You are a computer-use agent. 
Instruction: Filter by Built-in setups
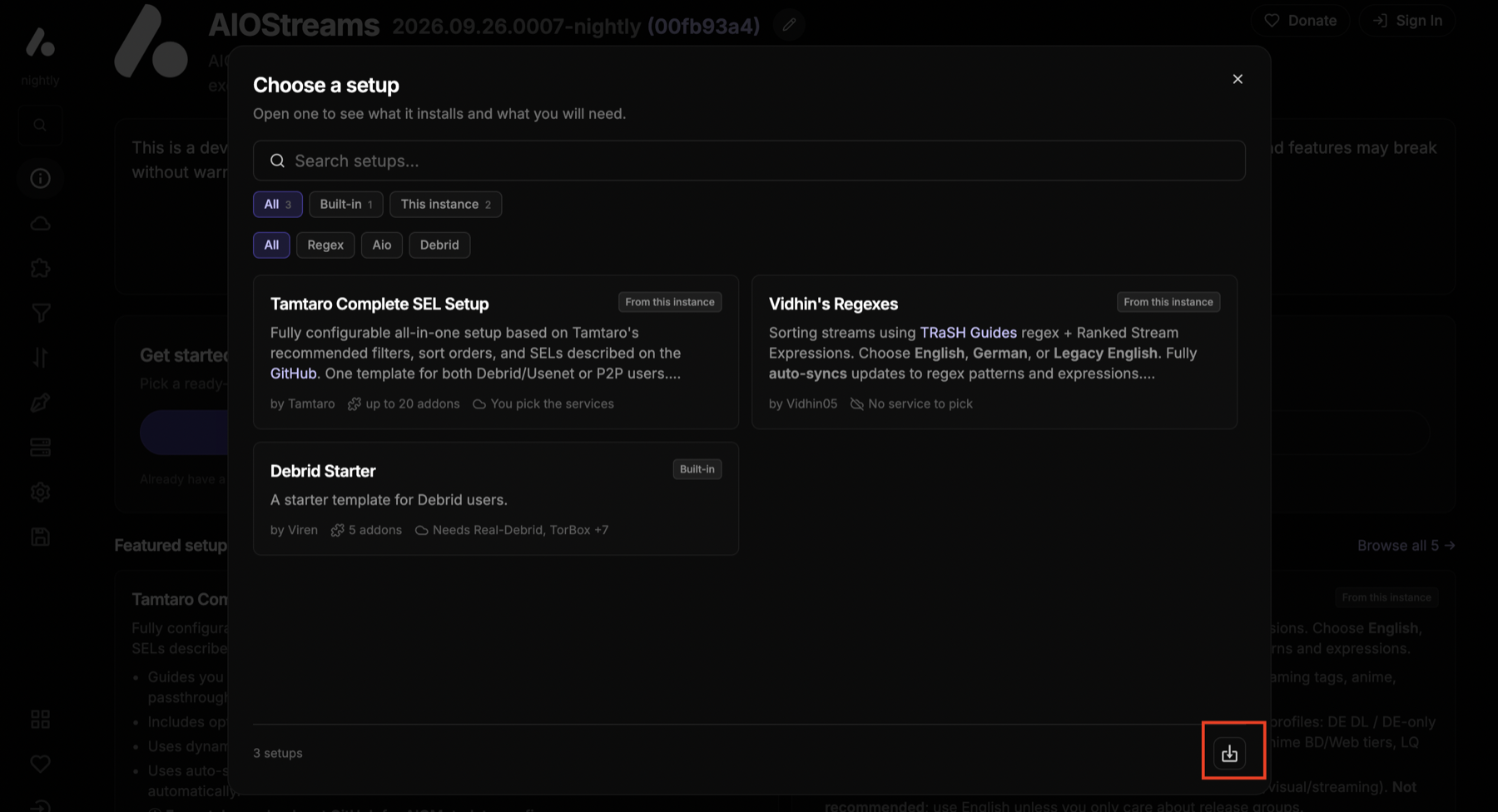point(346,204)
